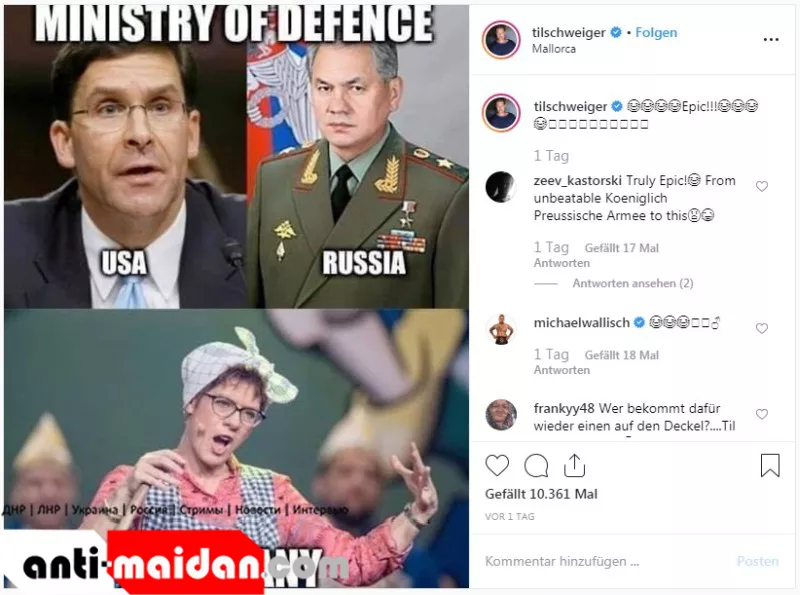Open zeev_kastorski's avatar
This screenshot has height=595, width=800.
[501, 187]
